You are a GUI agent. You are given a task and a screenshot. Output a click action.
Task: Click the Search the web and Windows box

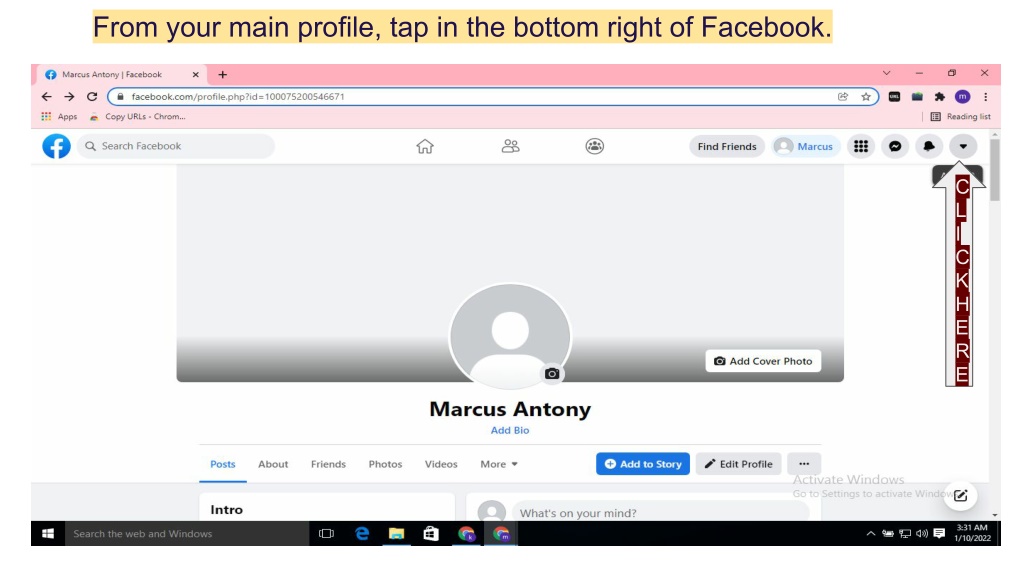pos(187,534)
